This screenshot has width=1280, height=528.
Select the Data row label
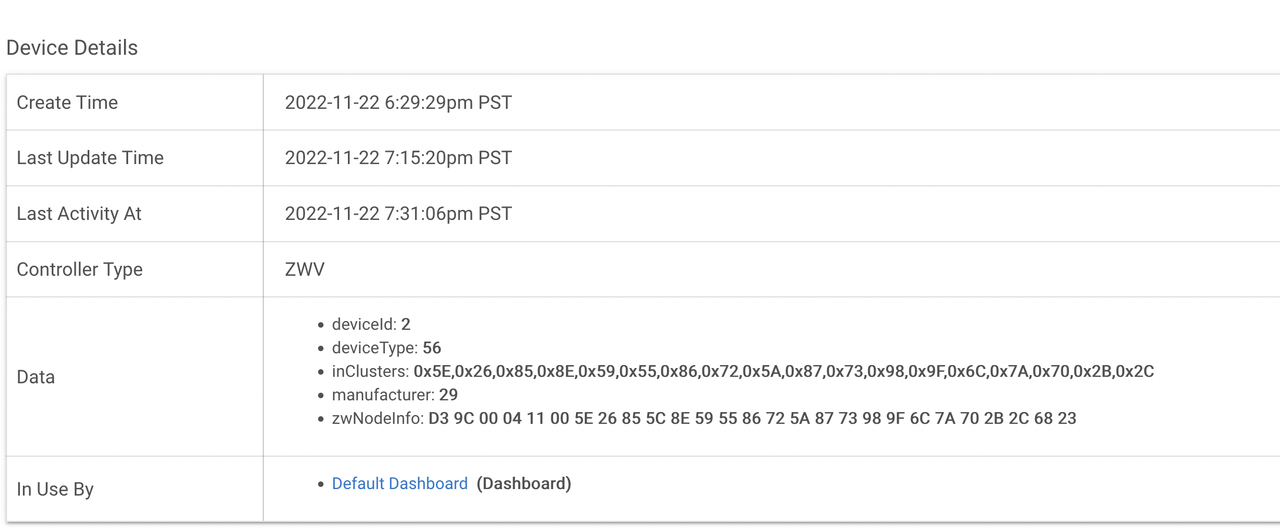pyautogui.click(x=36, y=377)
